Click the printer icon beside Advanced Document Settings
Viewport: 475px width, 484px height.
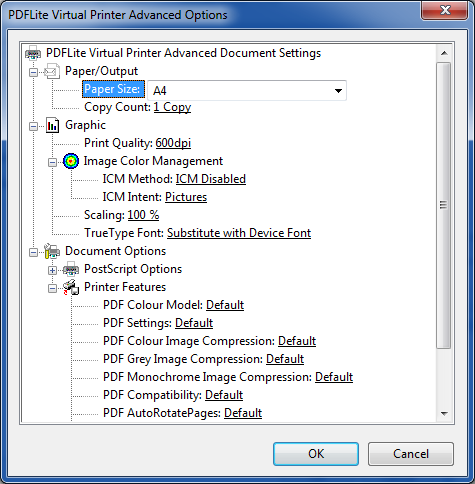[x=33, y=53]
